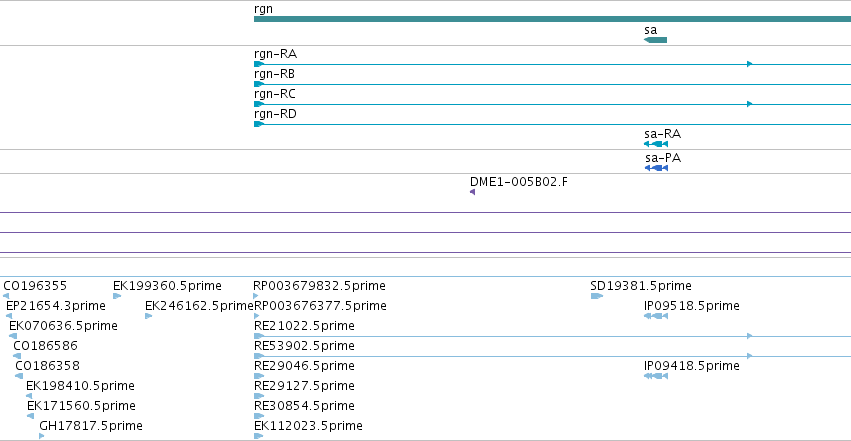
Task: Click the RE21022.5prime start glyph
Action: [259, 336]
